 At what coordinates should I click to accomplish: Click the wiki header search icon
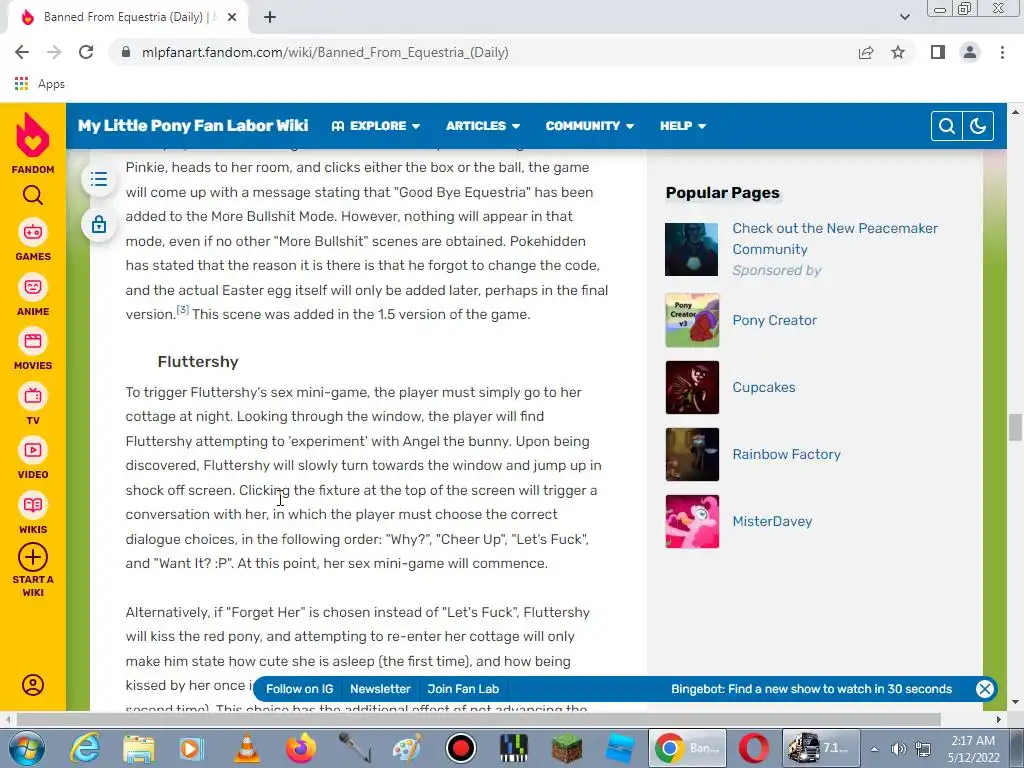coord(947,126)
